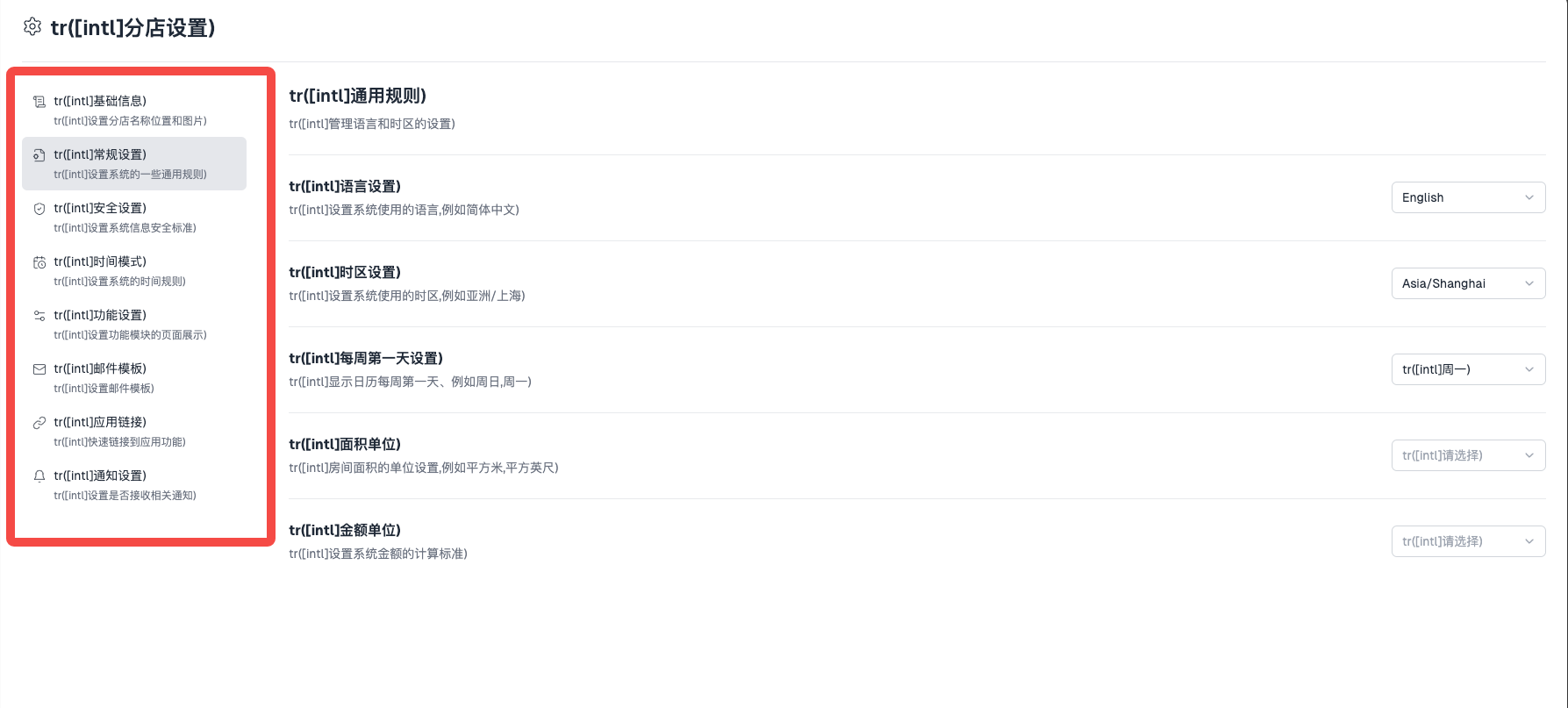Image resolution: width=1568 pixels, height=708 pixels.
Task: Click the 通用规则 section heading
Action: [357, 96]
